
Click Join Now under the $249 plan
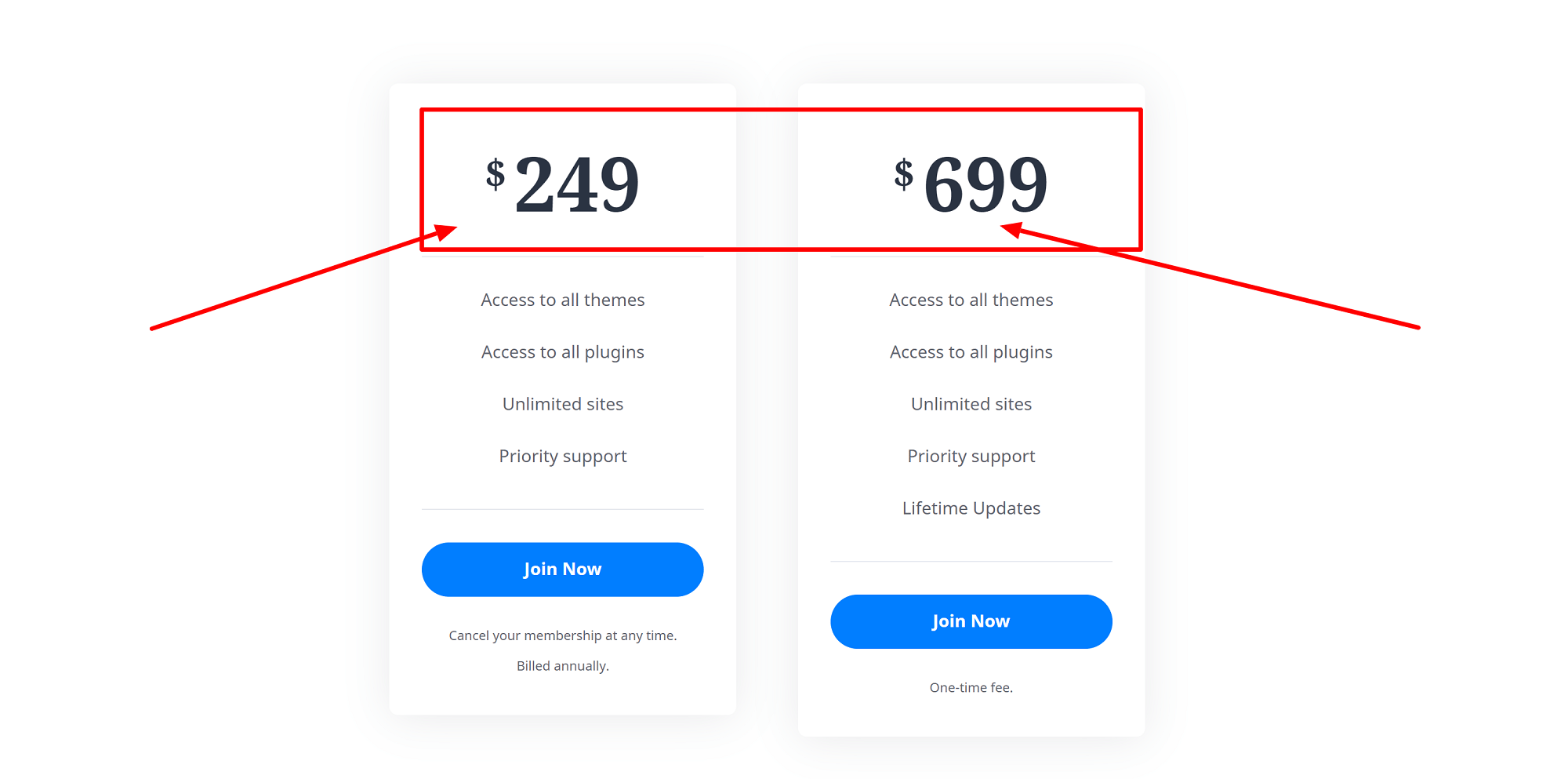point(562,570)
